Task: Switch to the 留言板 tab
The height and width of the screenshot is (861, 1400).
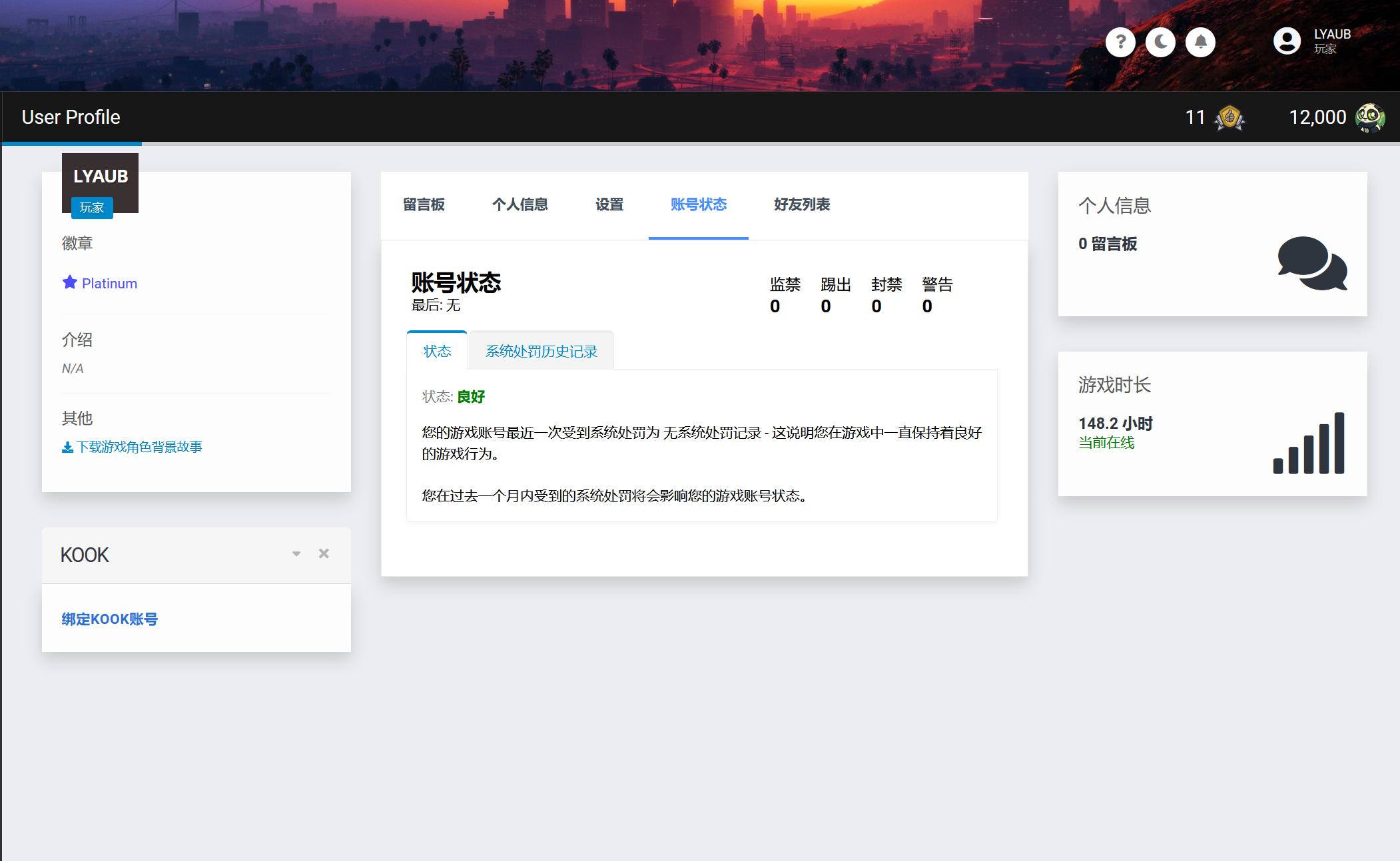Action: pyautogui.click(x=424, y=204)
